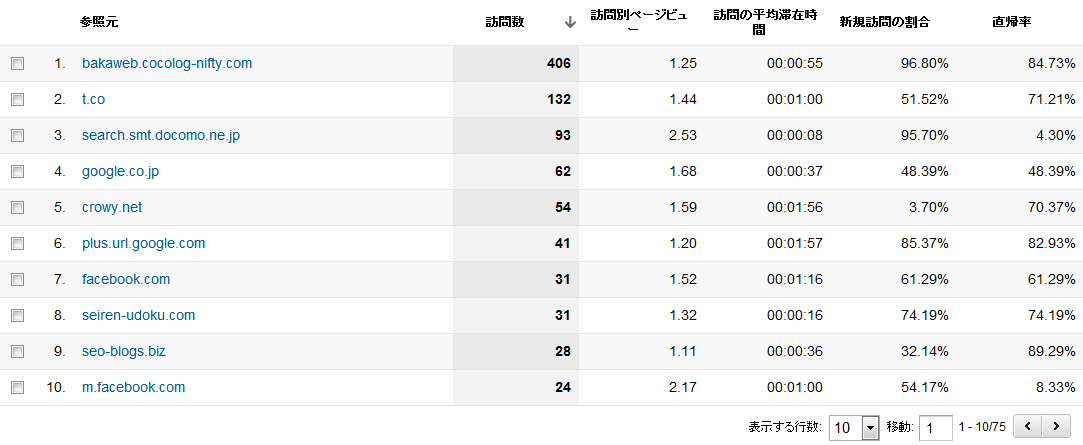
Task: Open the facebook.com referrer link
Action: pyautogui.click(x=126, y=279)
